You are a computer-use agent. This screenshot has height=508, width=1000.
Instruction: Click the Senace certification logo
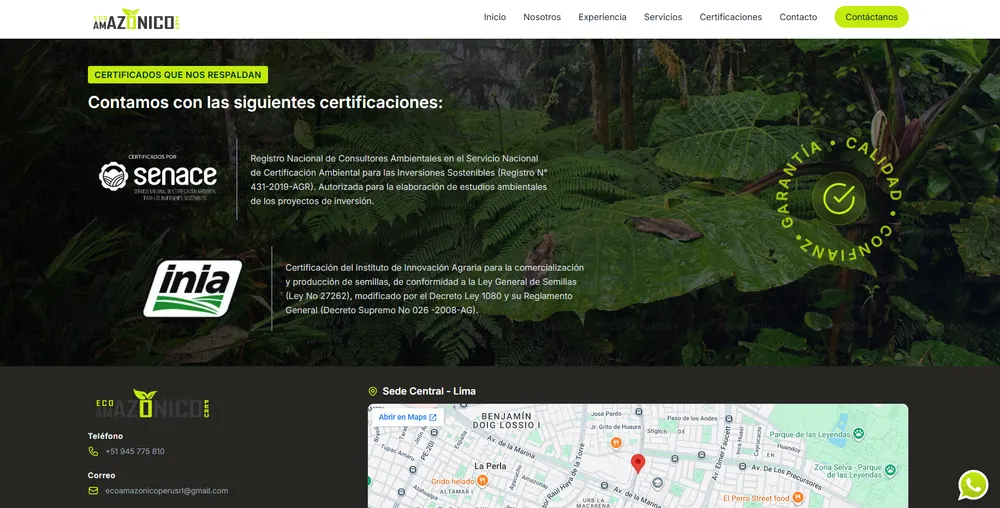coord(158,178)
